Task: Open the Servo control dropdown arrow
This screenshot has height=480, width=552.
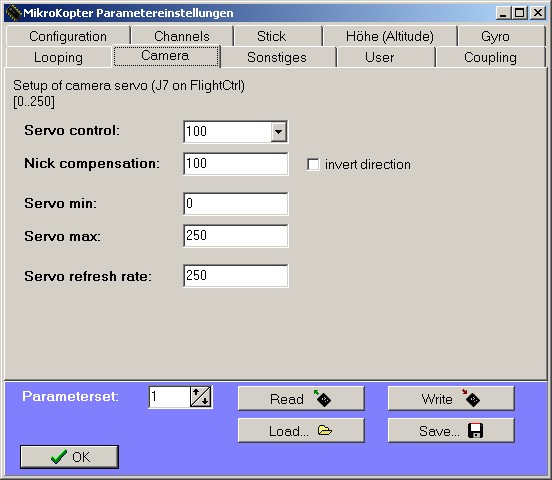Action: click(278, 132)
